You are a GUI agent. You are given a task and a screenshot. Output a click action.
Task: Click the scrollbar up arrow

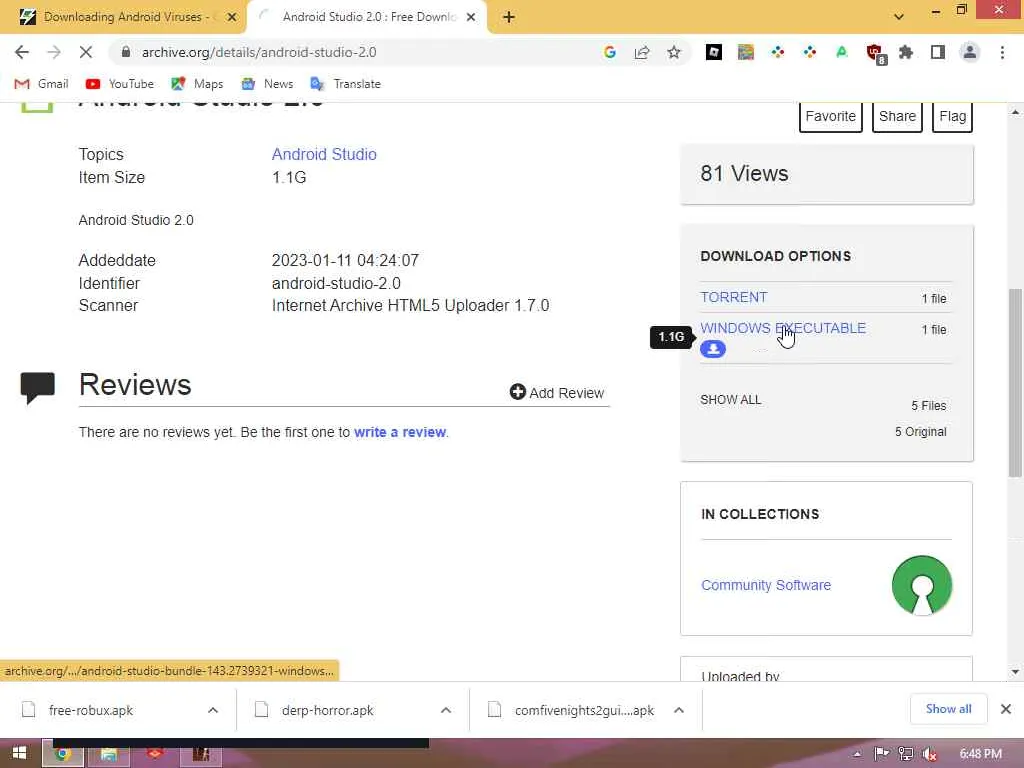coord(1015,112)
